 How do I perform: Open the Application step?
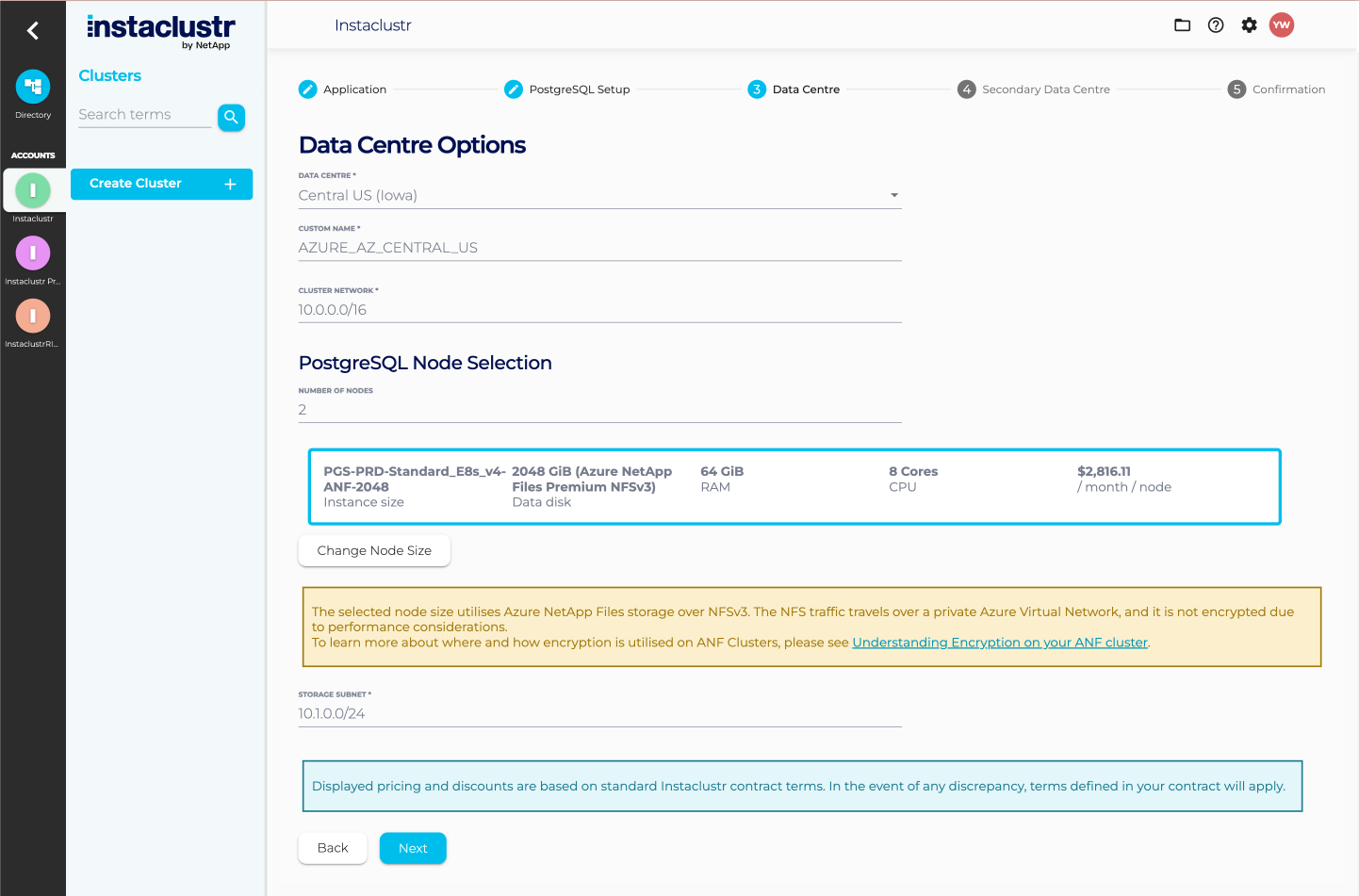[x=342, y=89]
